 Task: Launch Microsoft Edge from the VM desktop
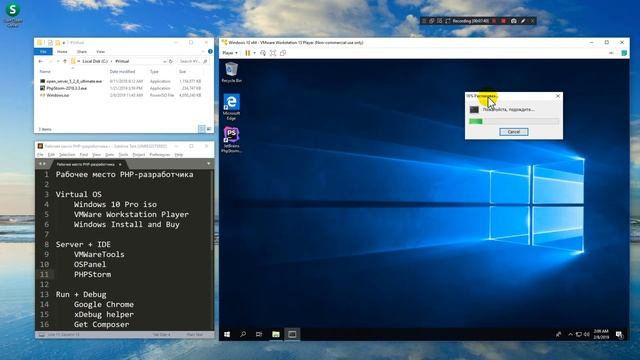point(231,107)
